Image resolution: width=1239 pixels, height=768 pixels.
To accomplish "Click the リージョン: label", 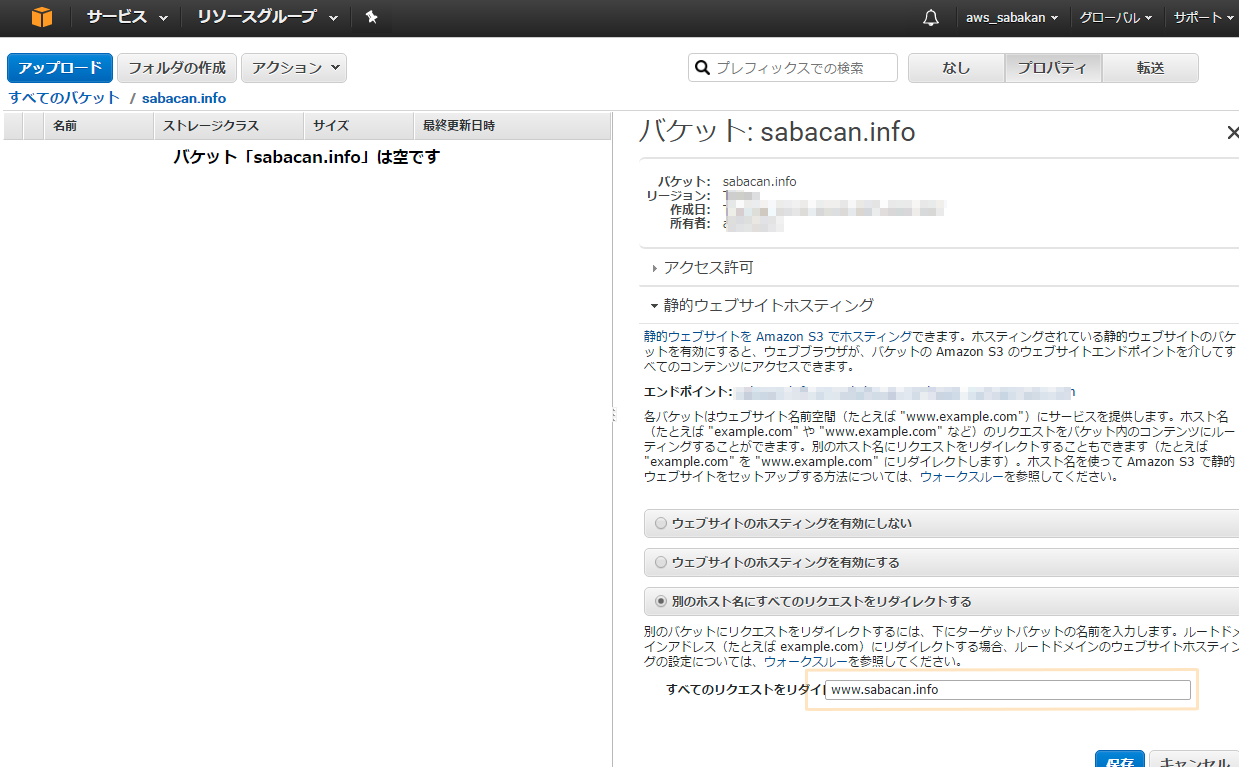I will 678,196.
